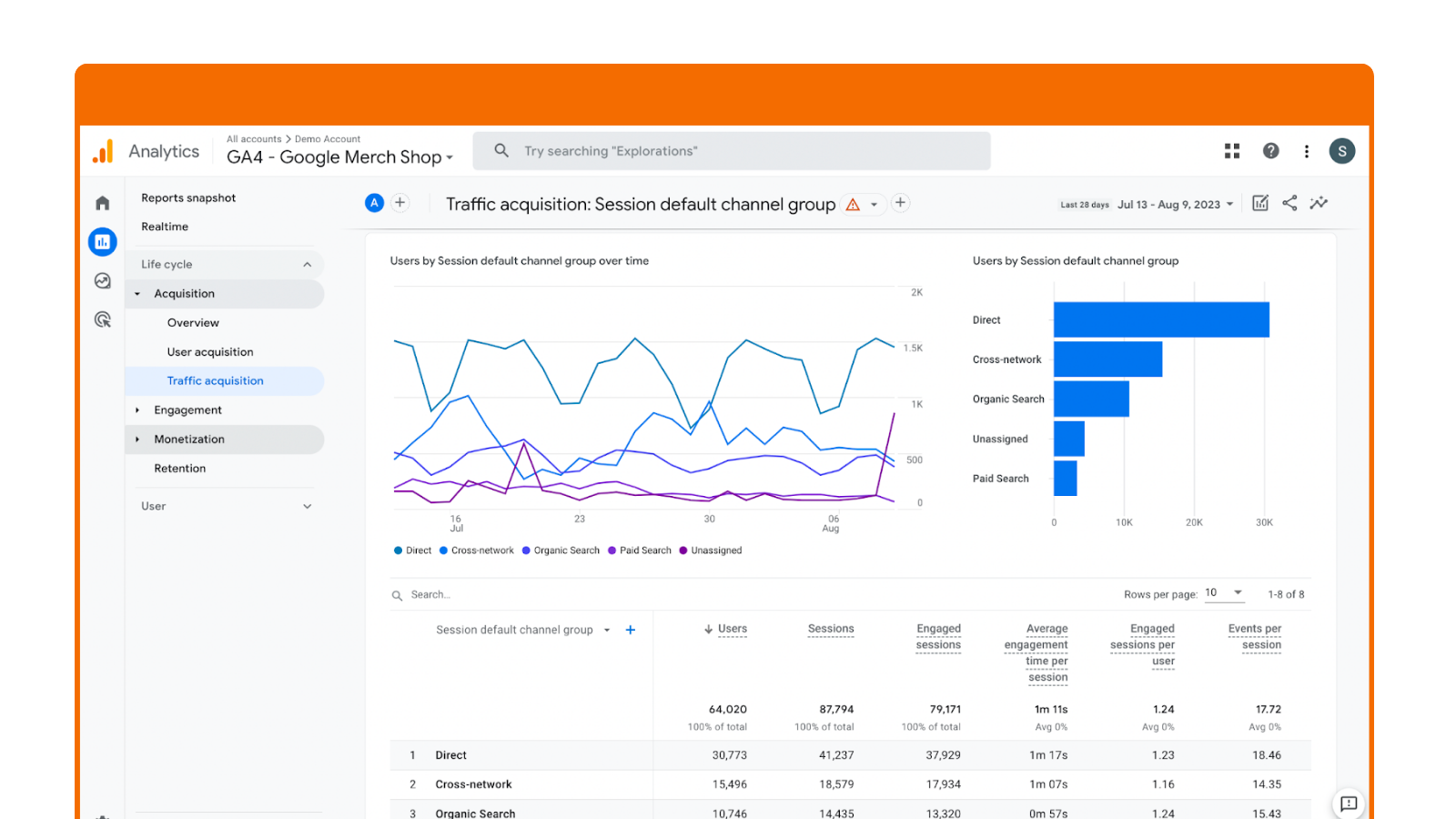Open the Customize report icon
Screen dimensions: 1456x819
pyautogui.click(x=1260, y=203)
